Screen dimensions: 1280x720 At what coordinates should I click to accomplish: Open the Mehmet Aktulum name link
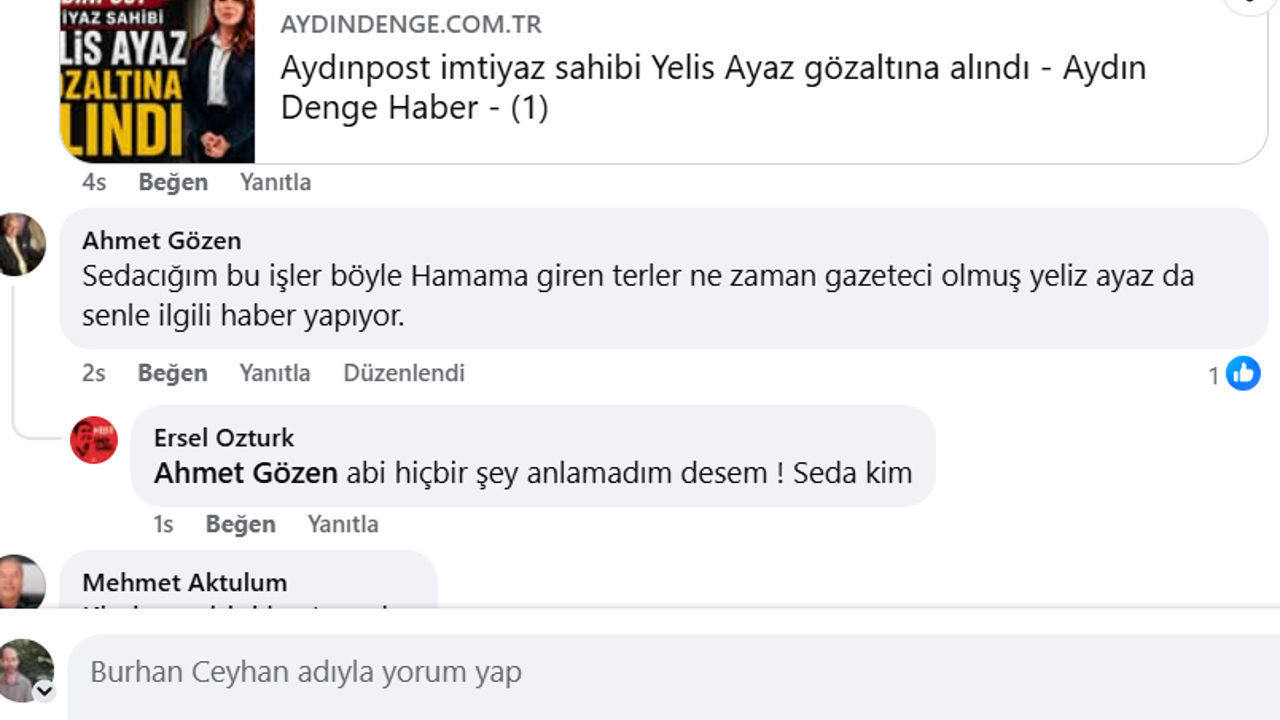[185, 582]
